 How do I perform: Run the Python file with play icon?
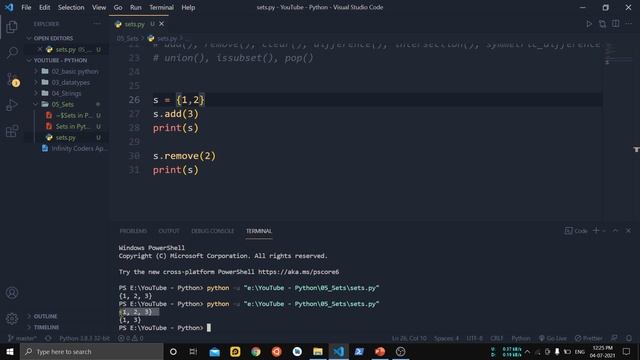[x=589, y=24]
